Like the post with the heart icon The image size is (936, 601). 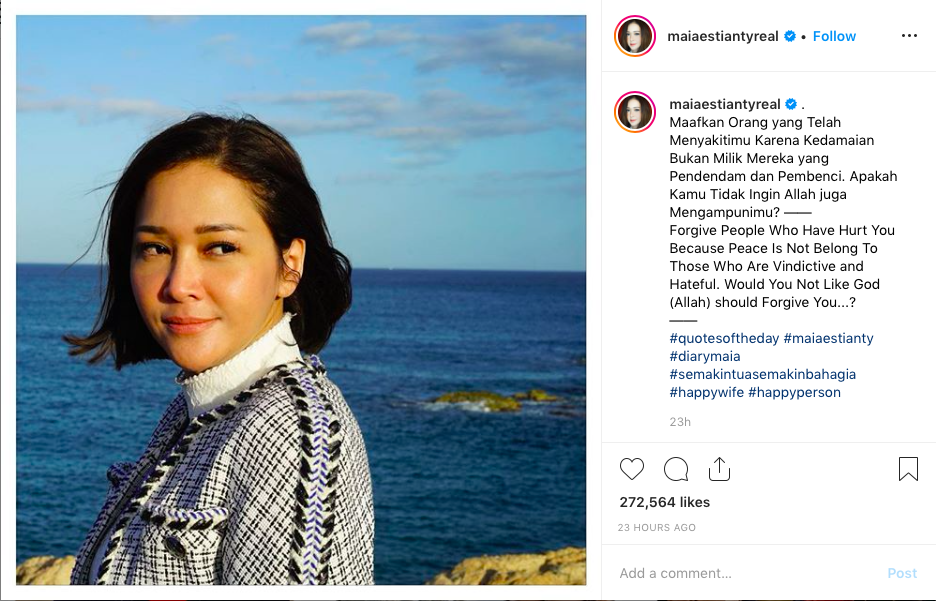pos(632,469)
